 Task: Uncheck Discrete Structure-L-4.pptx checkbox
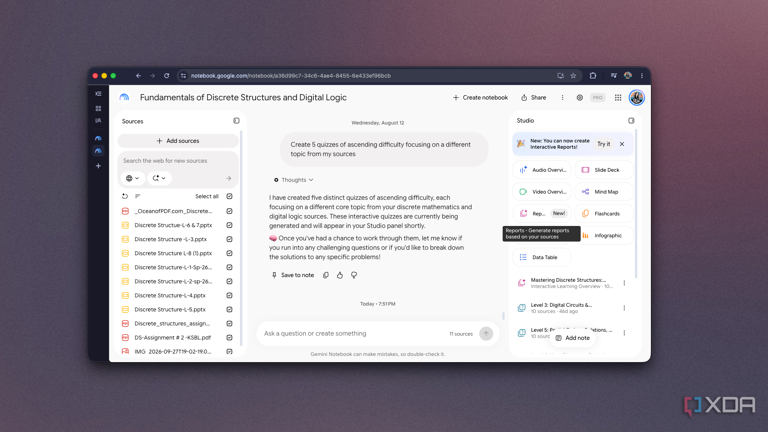point(229,295)
